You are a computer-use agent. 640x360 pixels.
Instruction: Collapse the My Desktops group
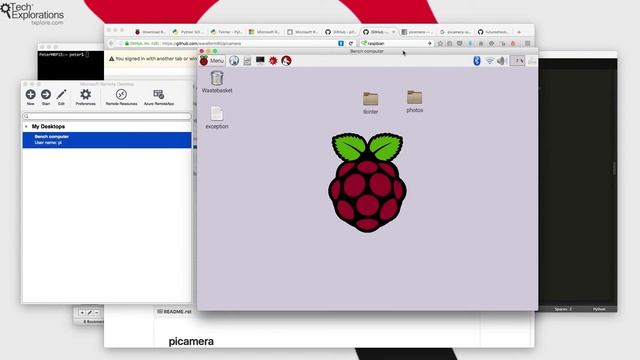click(x=27, y=127)
